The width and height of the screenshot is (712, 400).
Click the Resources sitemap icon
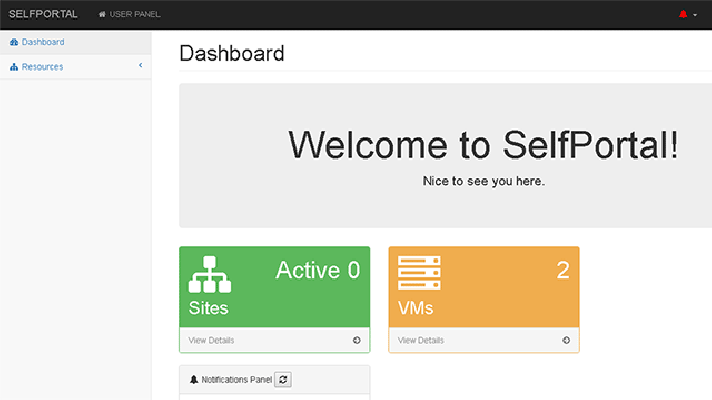14,67
